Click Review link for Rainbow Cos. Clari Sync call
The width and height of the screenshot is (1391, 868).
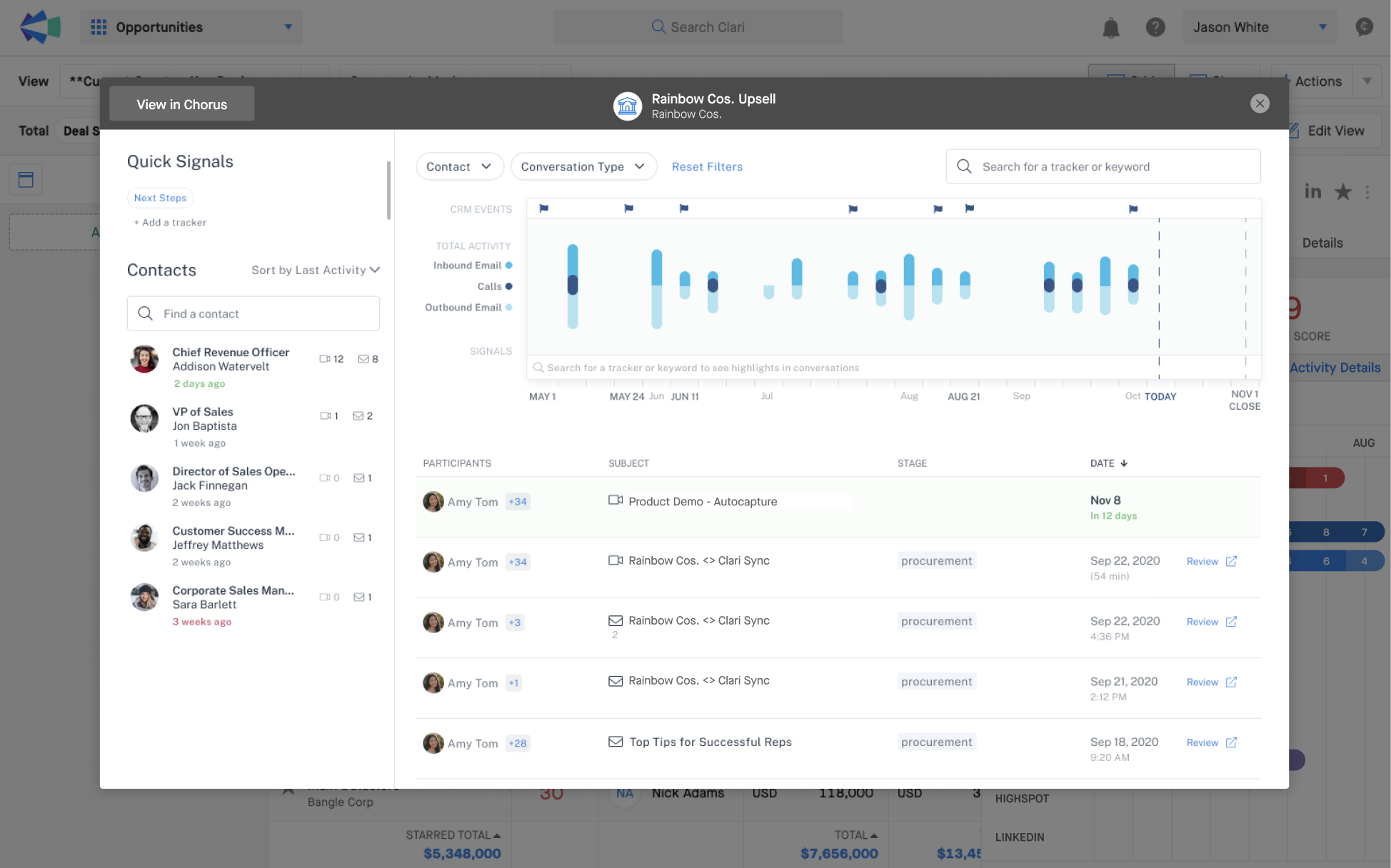coord(1201,560)
